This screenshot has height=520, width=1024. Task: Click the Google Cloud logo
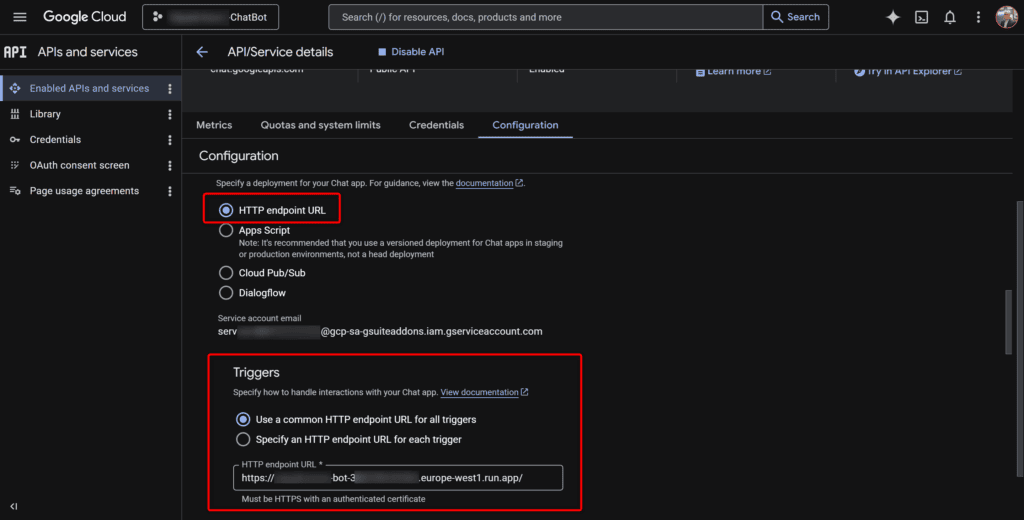pyautogui.click(x=85, y=17)
